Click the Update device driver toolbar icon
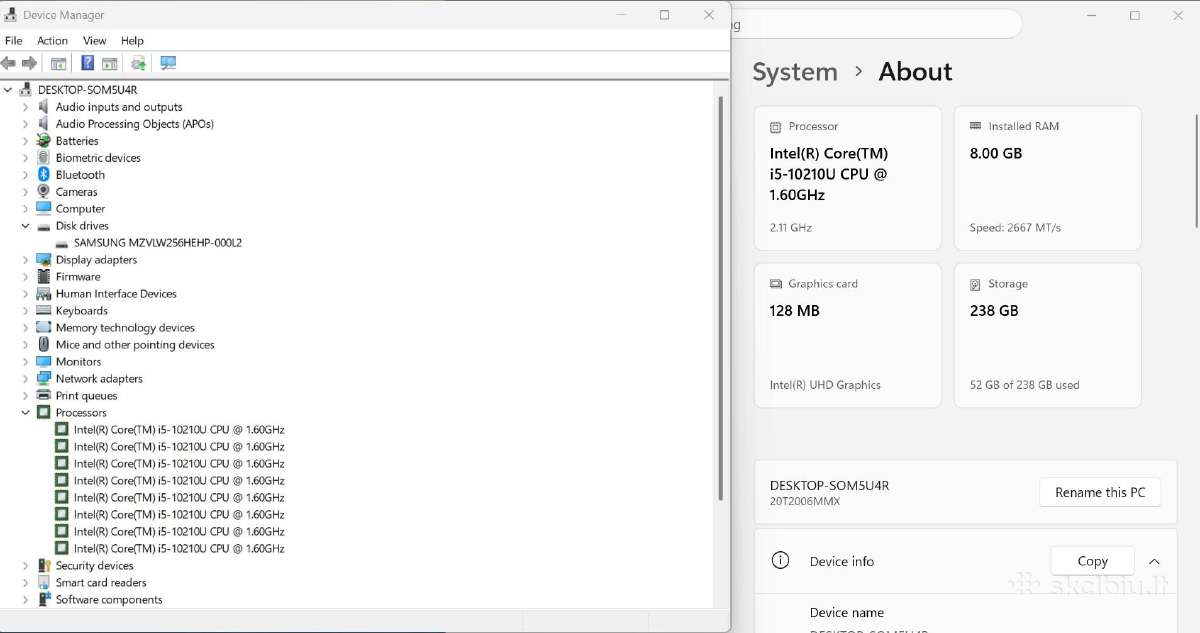 (x=139, y=63)
